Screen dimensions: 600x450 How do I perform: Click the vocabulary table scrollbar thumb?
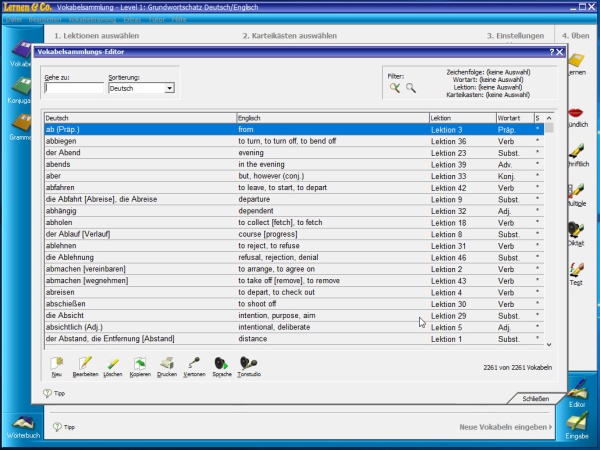coord(549,128)
